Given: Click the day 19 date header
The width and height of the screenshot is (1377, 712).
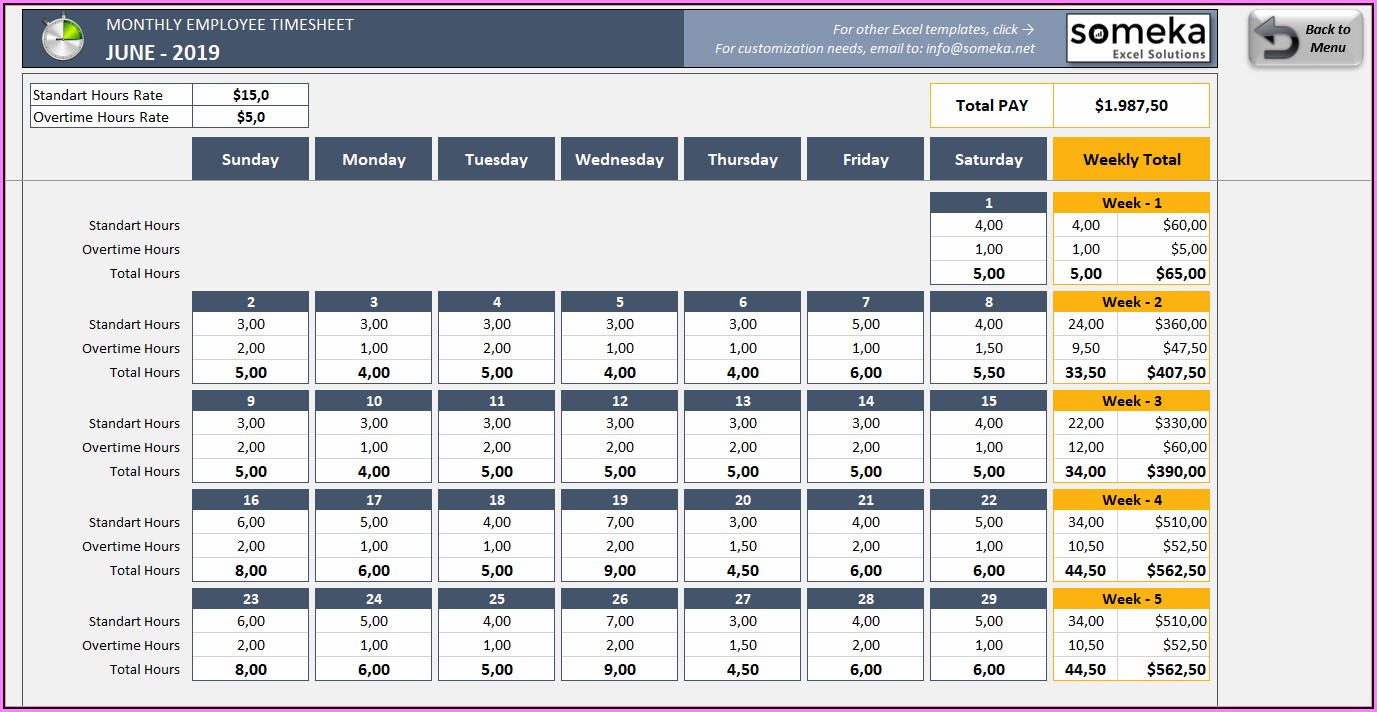Looking at the screenshot, I should [619, 500].
